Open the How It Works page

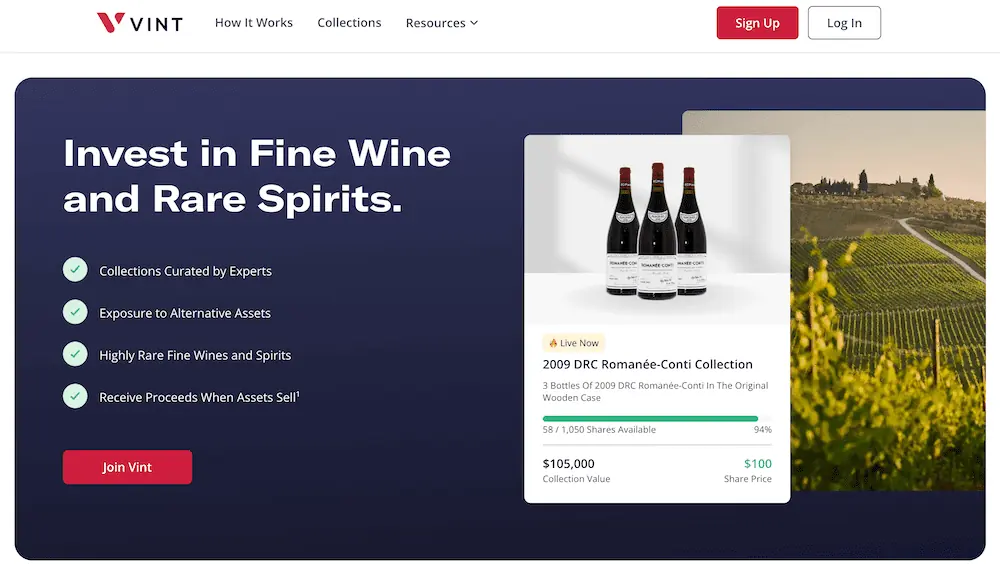pos(254,23)
